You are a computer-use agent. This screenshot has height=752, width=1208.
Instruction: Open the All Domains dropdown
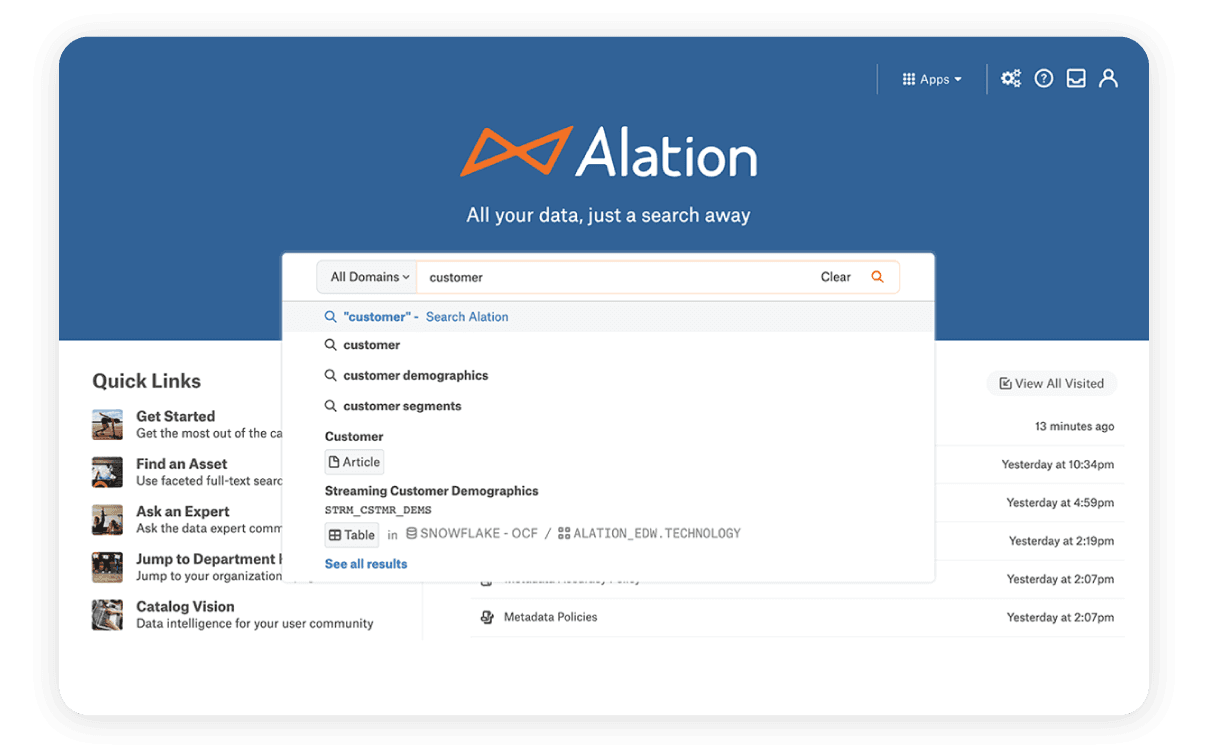point(366,277)
